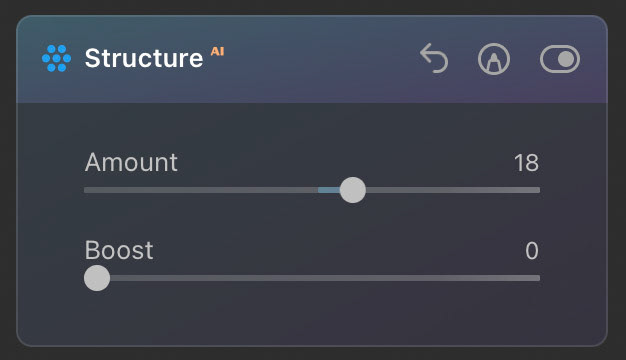Click the Amount track's far right end
The height and width of the screenshot is (360, 626).
point(537,190)
